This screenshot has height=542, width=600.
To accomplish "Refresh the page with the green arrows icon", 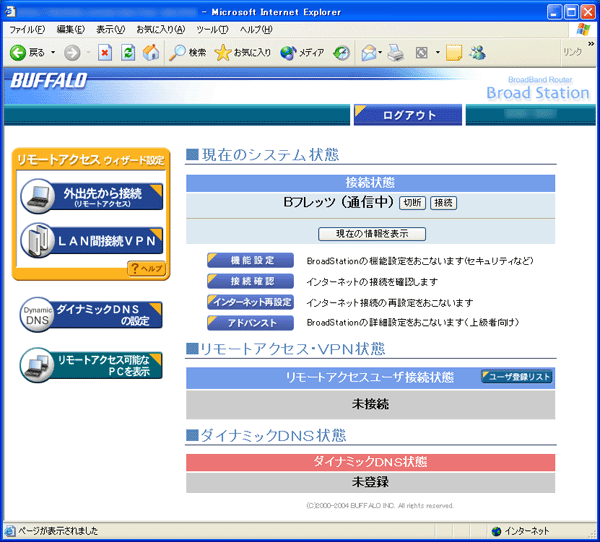I will pyautogui.click(x=128, y=52).
